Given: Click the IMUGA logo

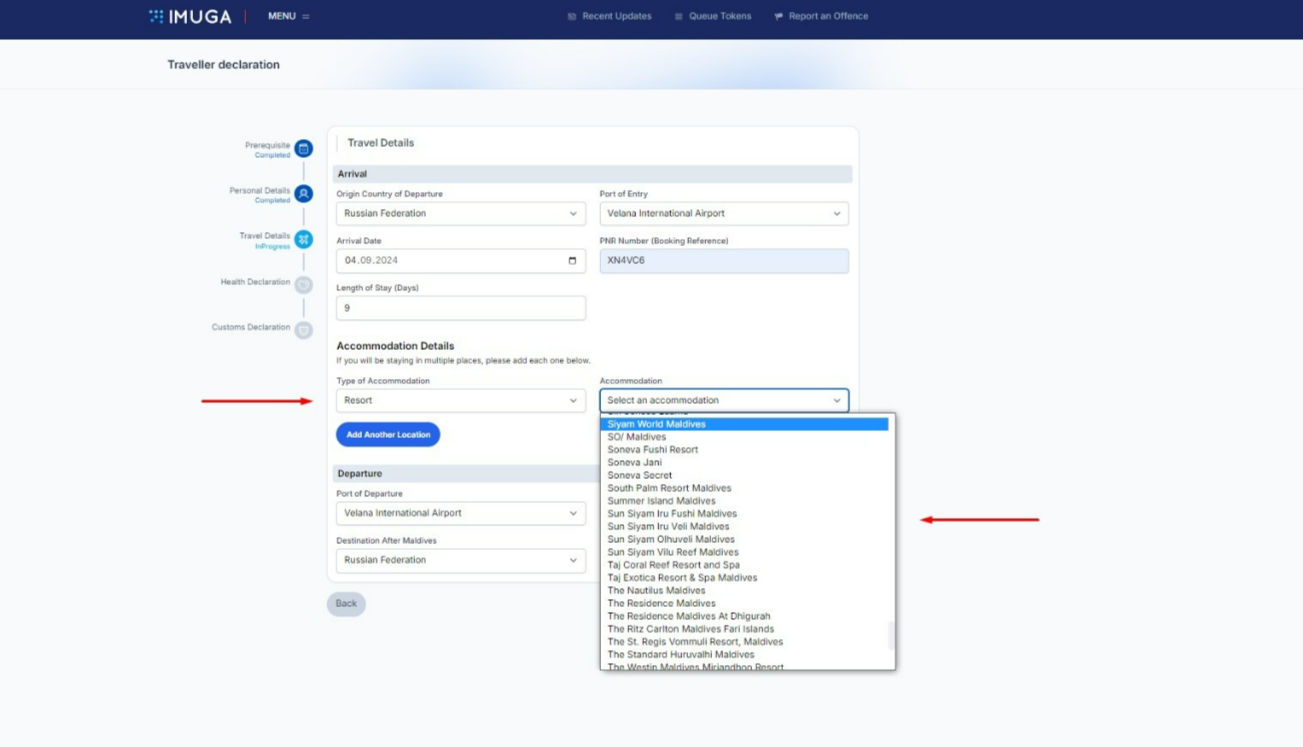Looking at the screenshot, I should (x=190, y=16).
